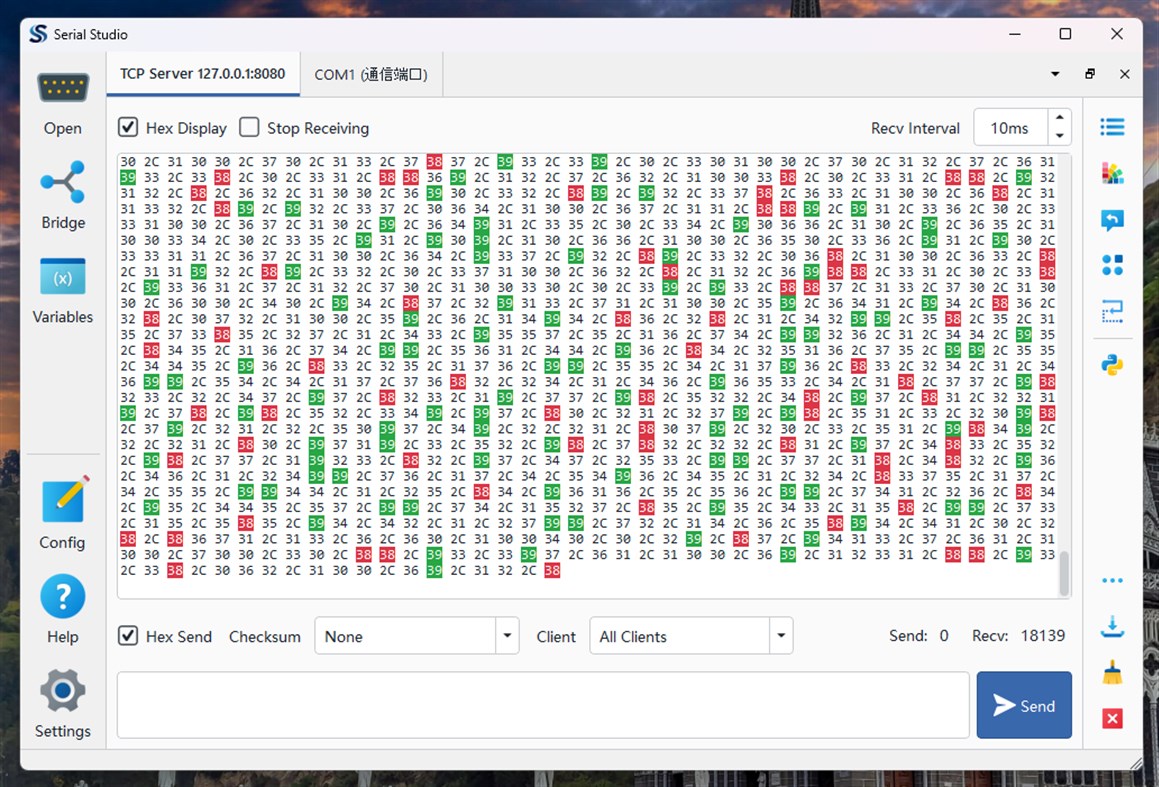
Task: Increase Recv Interval with the up arrow
Action: tap(1060, 117)
